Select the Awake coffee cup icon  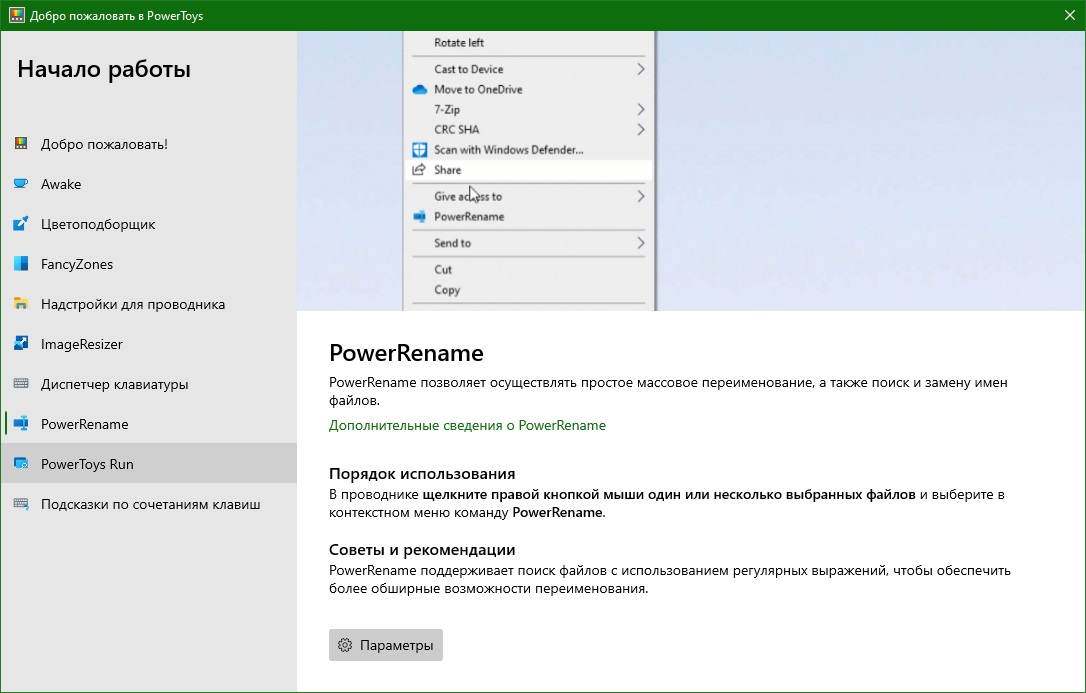tap(22, 184)
